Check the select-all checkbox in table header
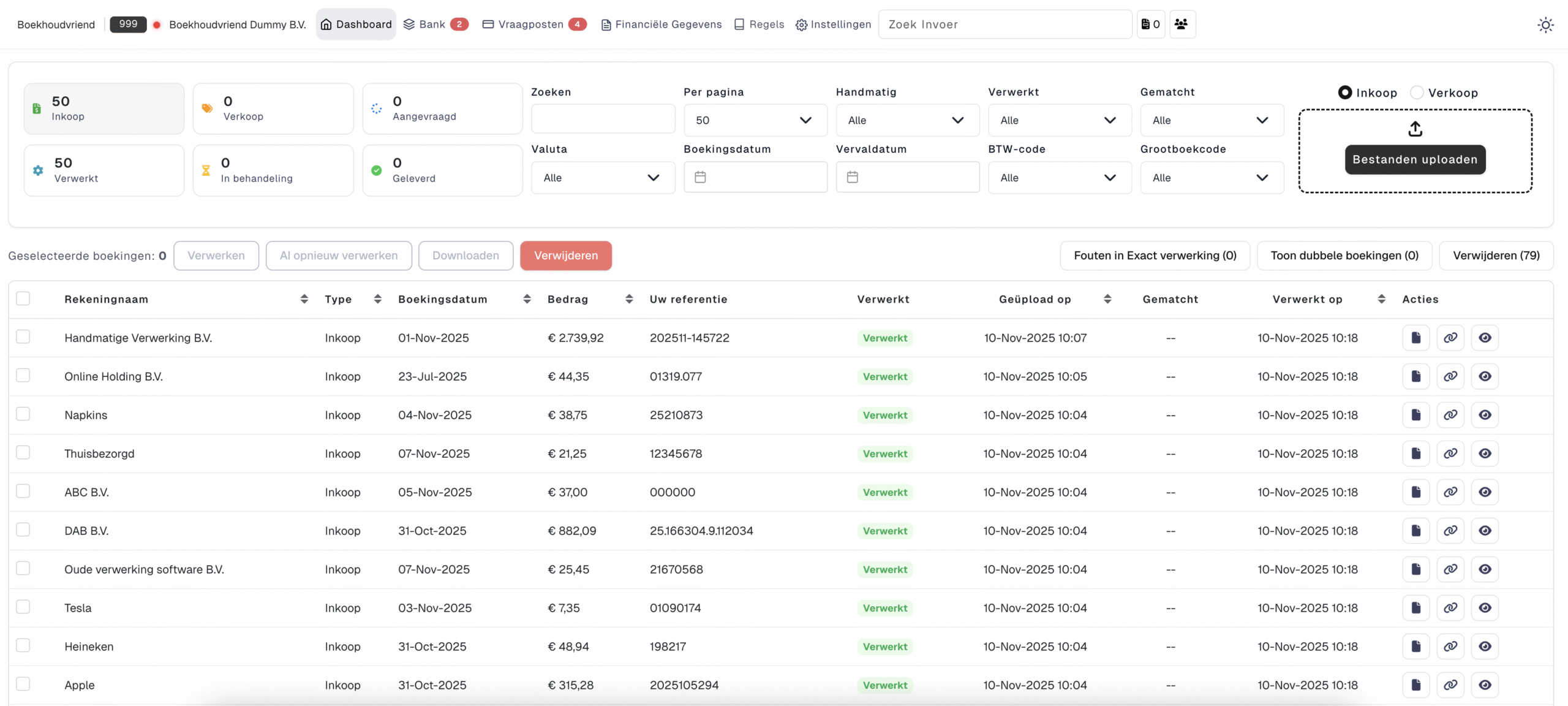 point(23,298)
